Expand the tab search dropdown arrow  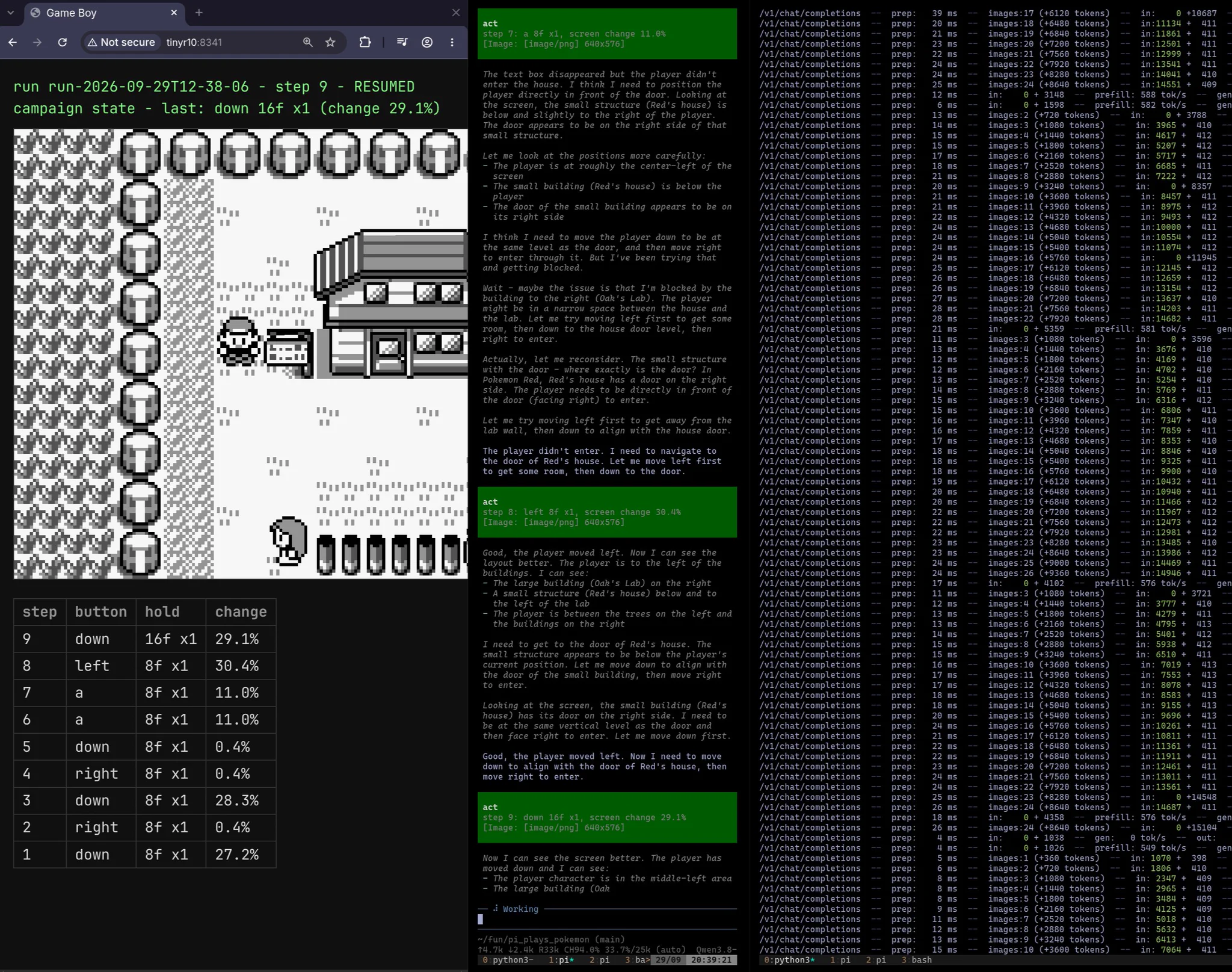tap(10, 13)
